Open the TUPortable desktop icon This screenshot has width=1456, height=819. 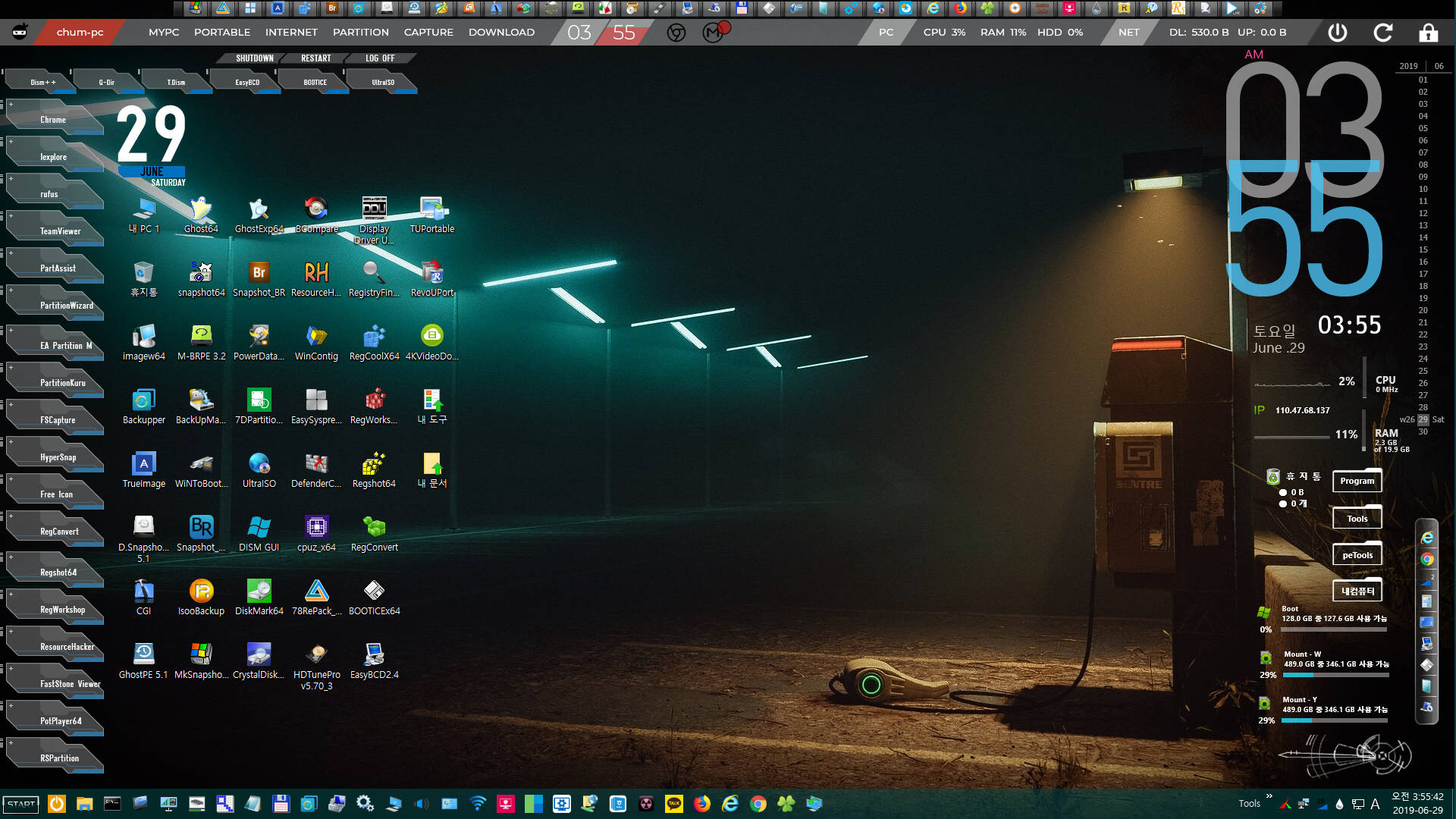coord(431,215)
